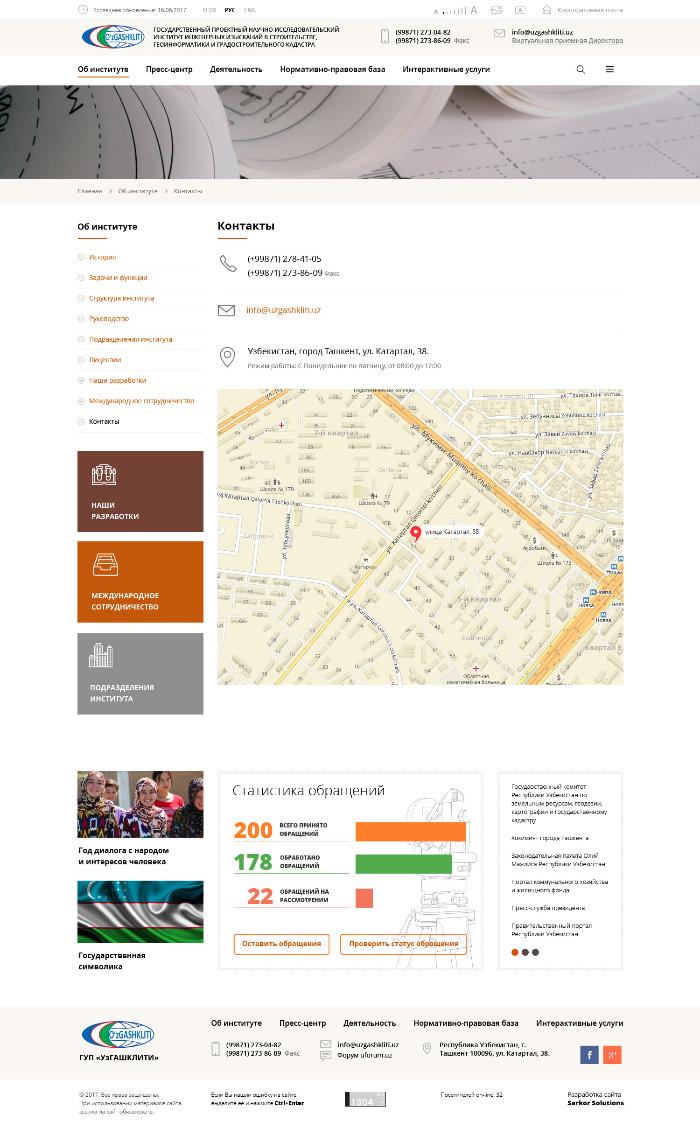Open the Государственная символика flag image

[x=140, y=911]
